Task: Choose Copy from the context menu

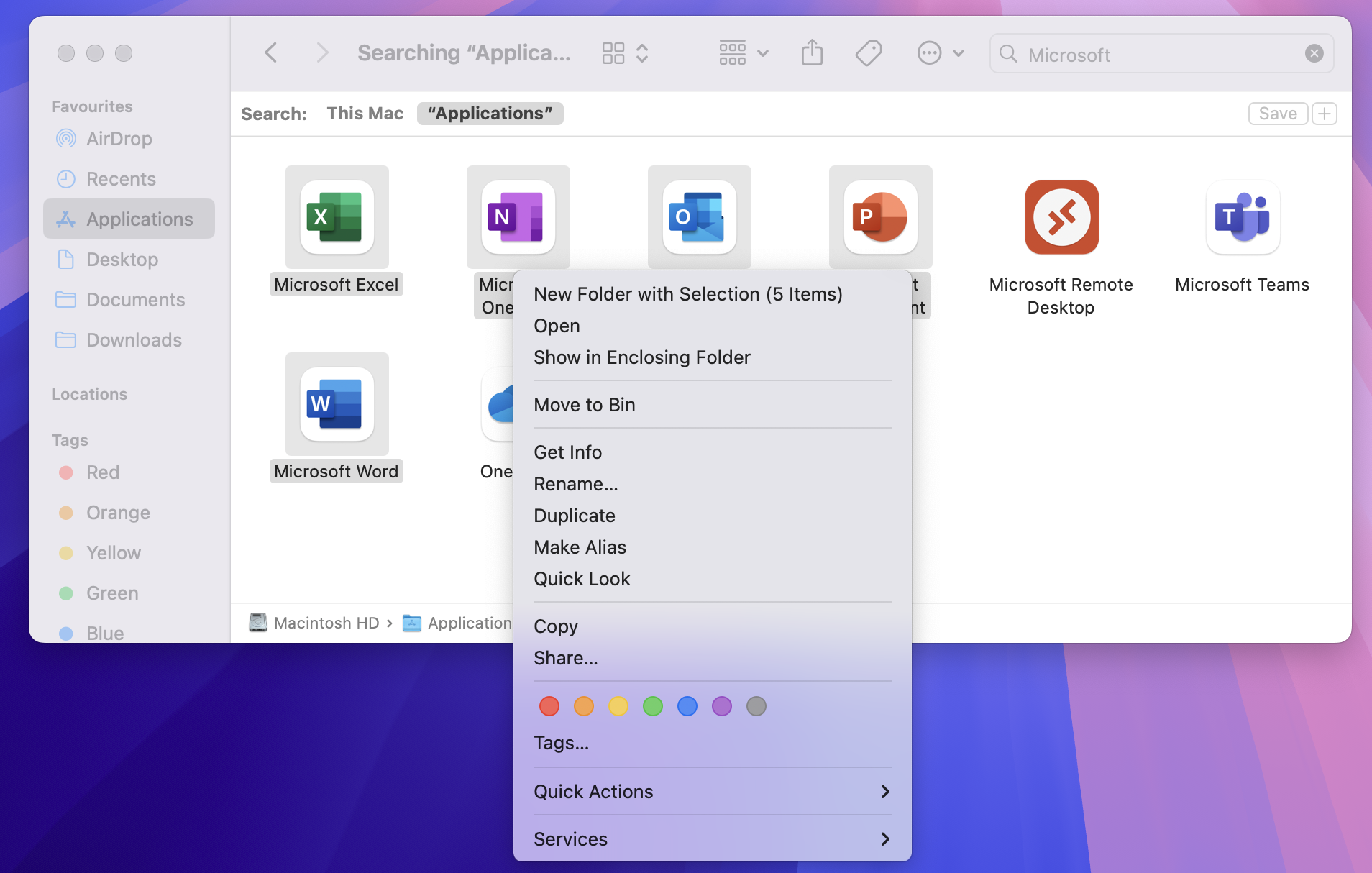Action: click(x=713, y=626)
